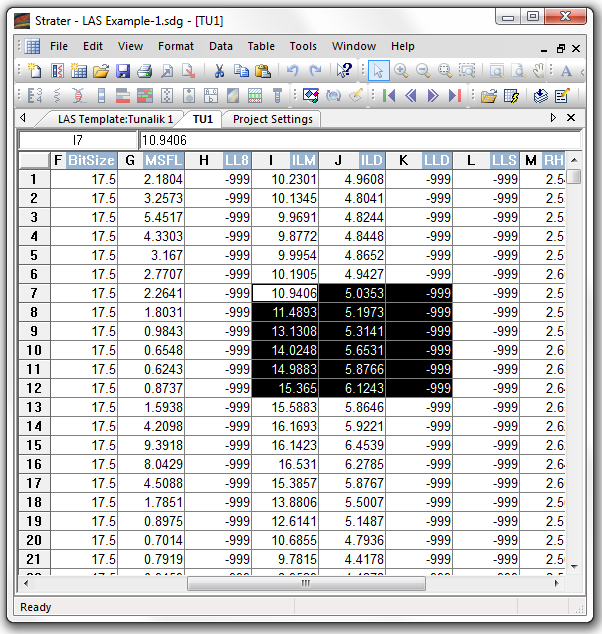The width and height of the screenshot is (602, 634).
Task: Go to the last borehole arrow
Action: coord(455,96)
